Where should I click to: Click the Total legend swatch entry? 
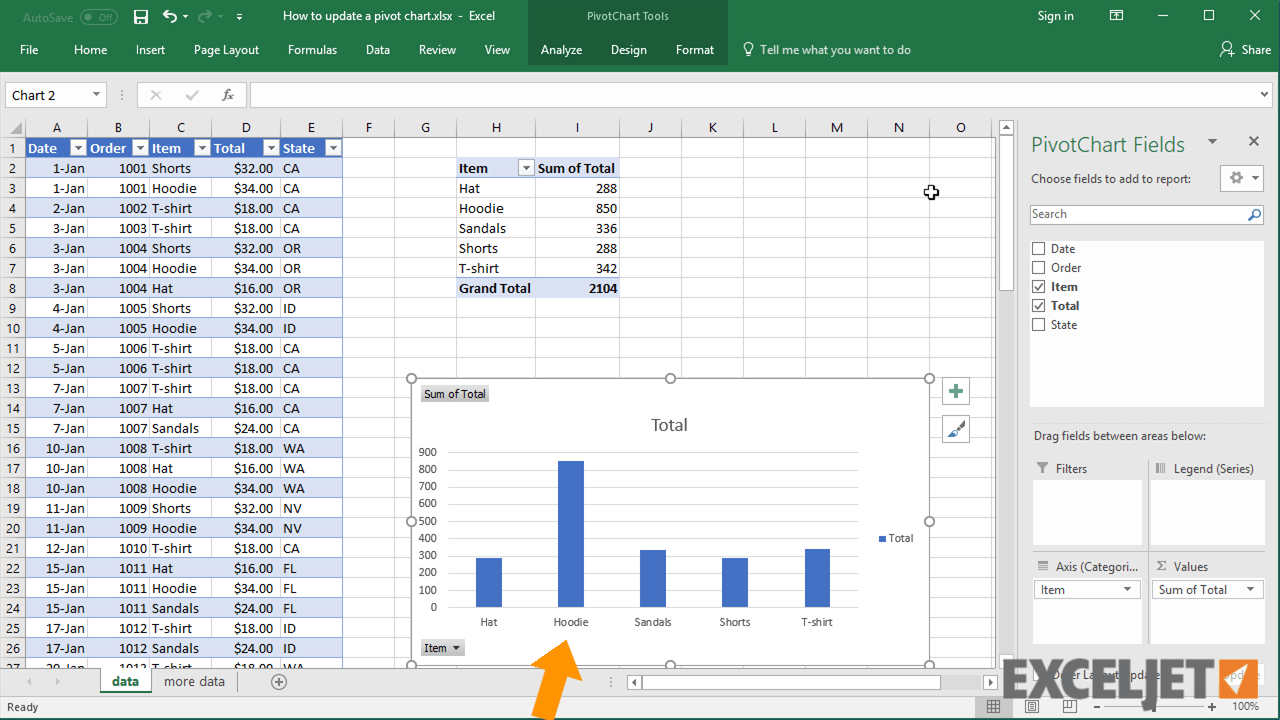896,538
